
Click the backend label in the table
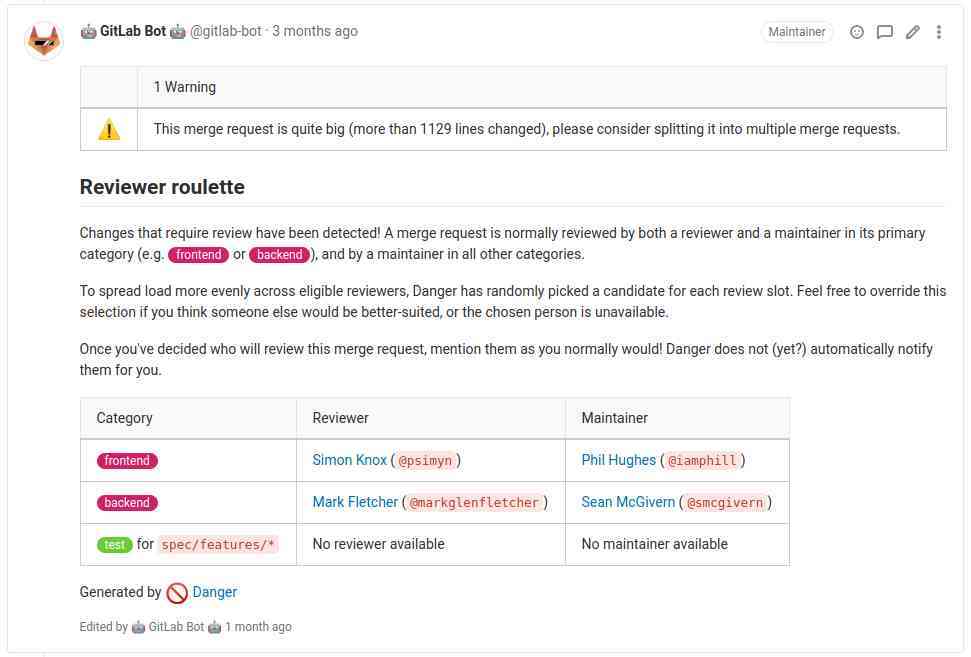[x=127, y=503]
